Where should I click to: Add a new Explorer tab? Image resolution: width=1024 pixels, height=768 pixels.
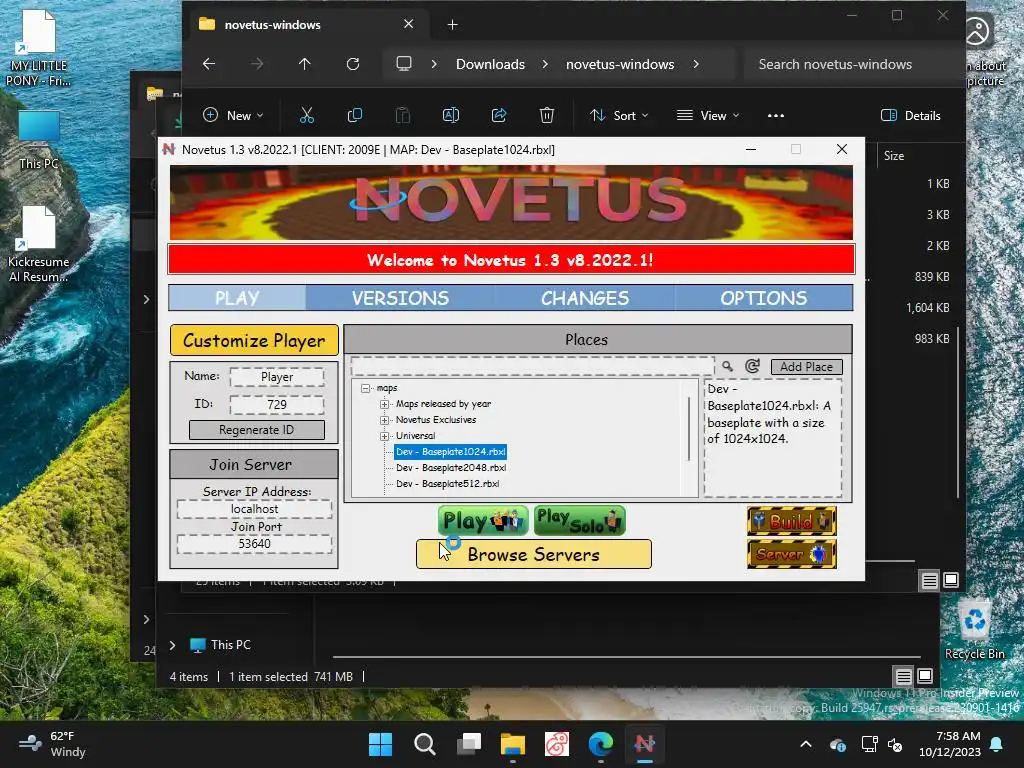[453, 25]
